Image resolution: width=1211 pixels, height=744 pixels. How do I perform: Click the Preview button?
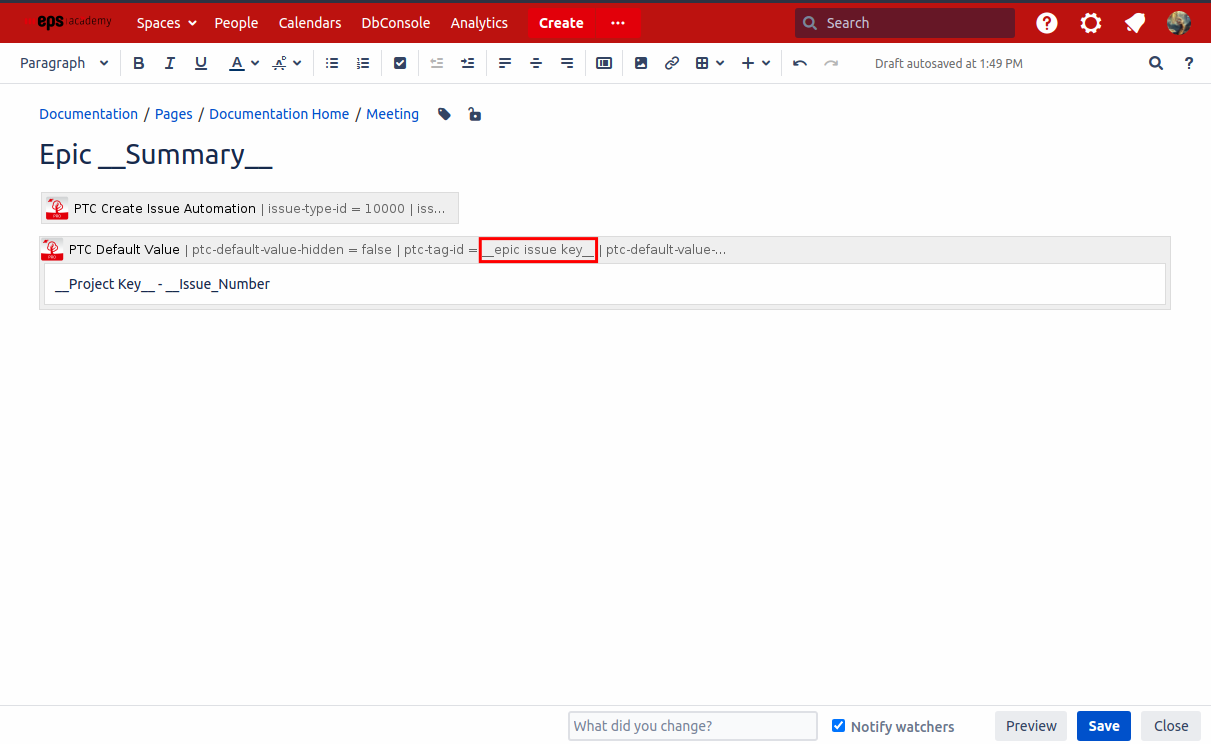pyautogui.click(x=1031, y=725)
